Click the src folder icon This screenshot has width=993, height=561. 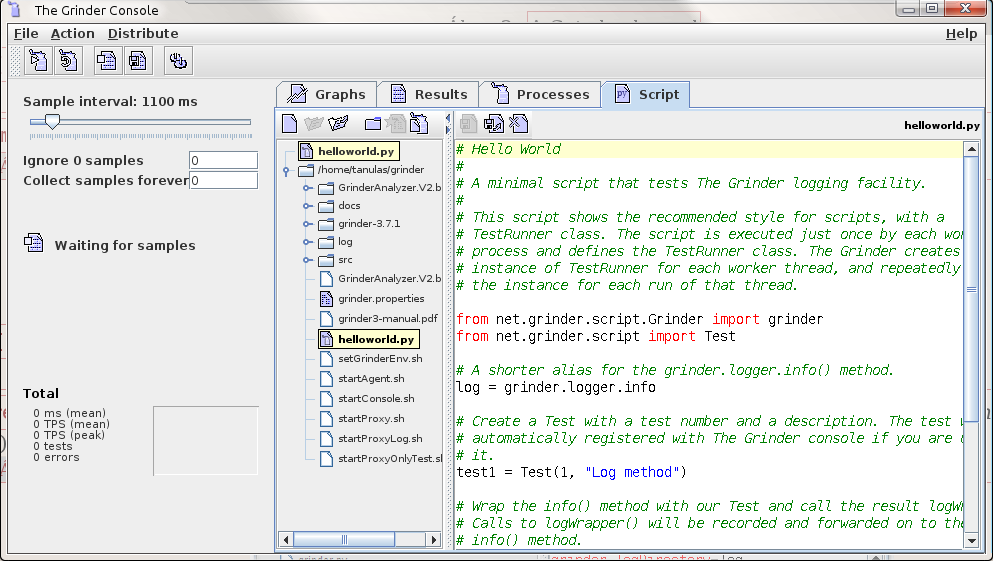[x=326, y=260]
